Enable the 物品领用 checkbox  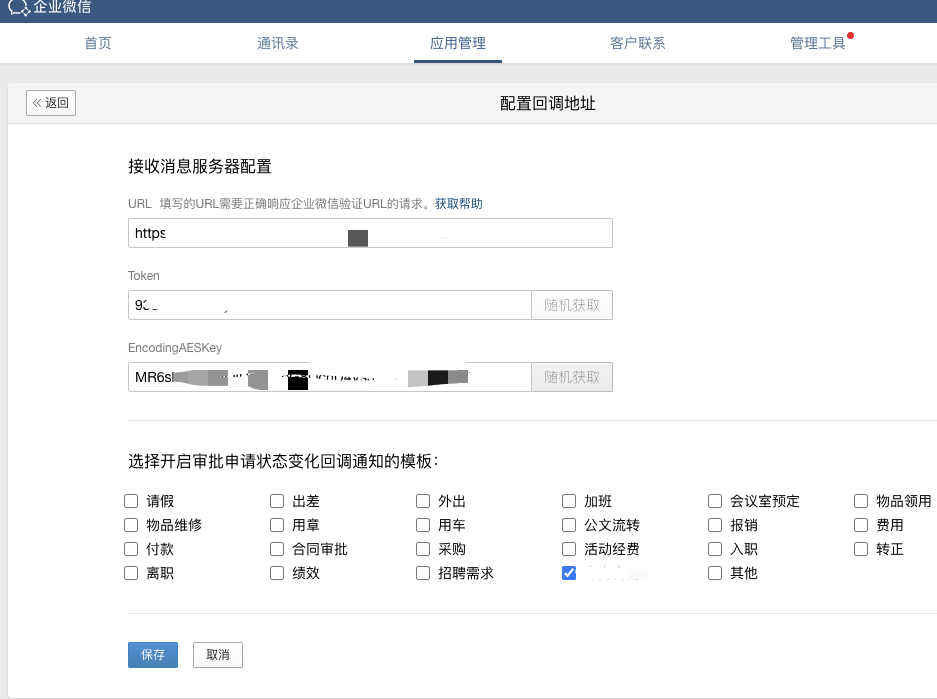coord(861,501)
